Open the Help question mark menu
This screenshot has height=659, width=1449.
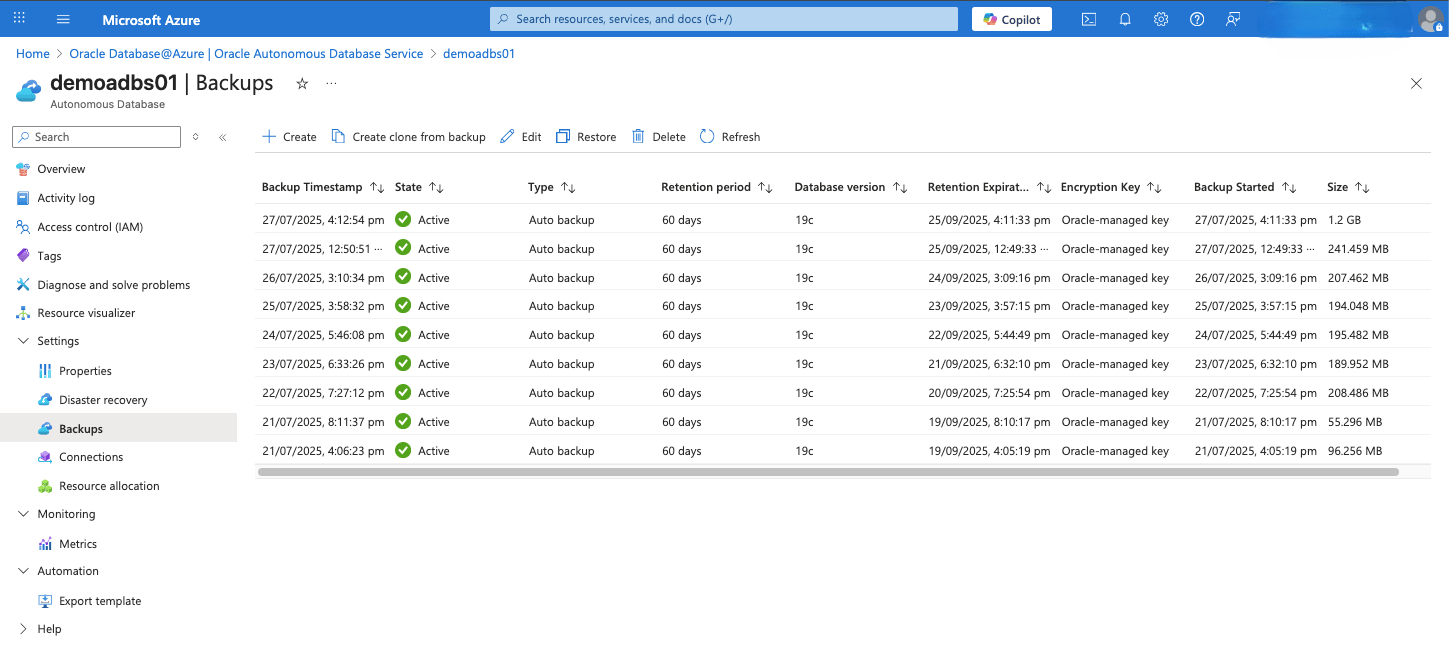click(x=1196, y=18)
